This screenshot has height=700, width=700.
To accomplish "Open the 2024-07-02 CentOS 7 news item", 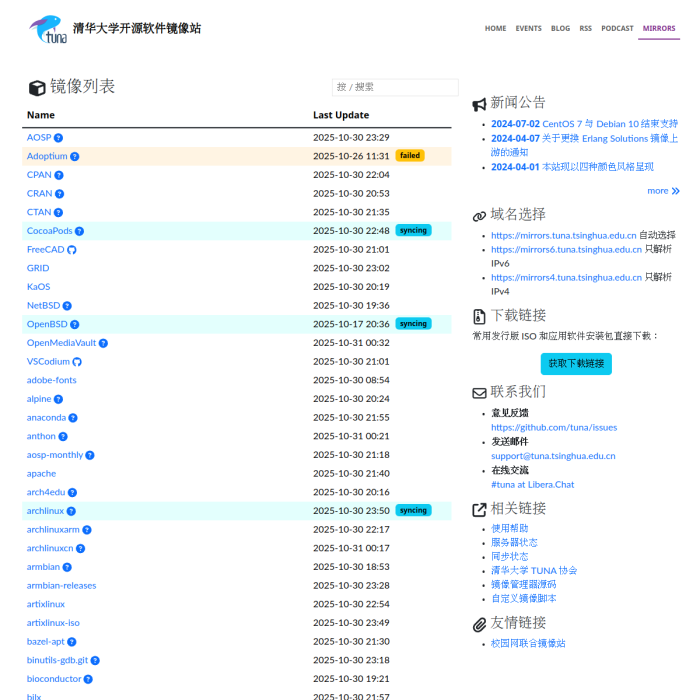I will pyautogui.click(x=584, y=124).
